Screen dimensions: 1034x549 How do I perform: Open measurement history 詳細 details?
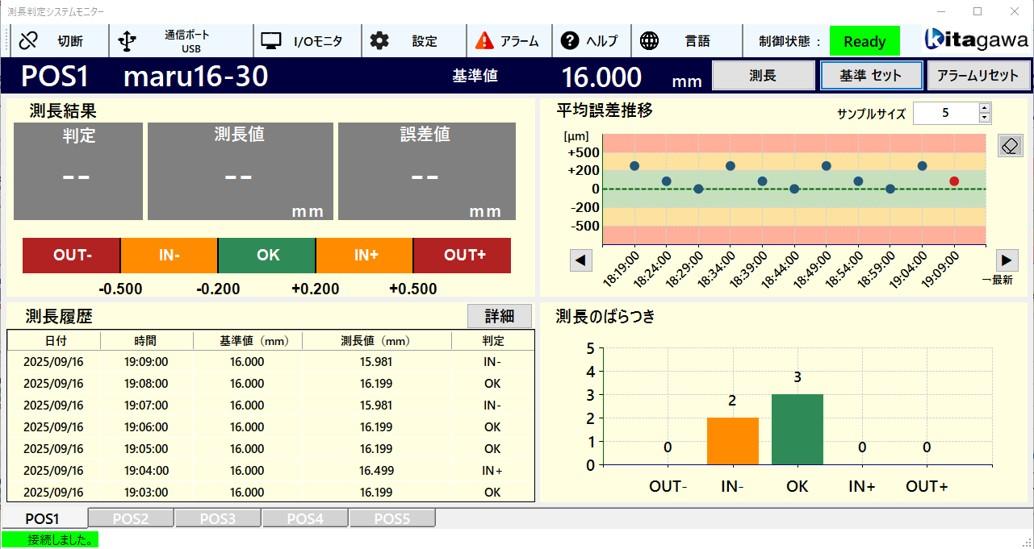coord(500,316)
